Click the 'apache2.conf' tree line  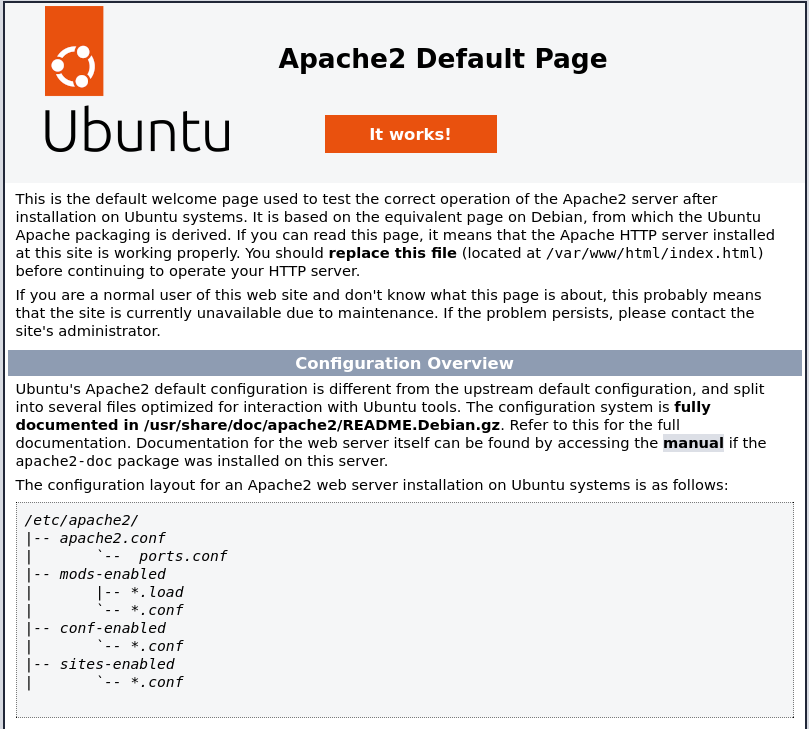pos(112,538)
